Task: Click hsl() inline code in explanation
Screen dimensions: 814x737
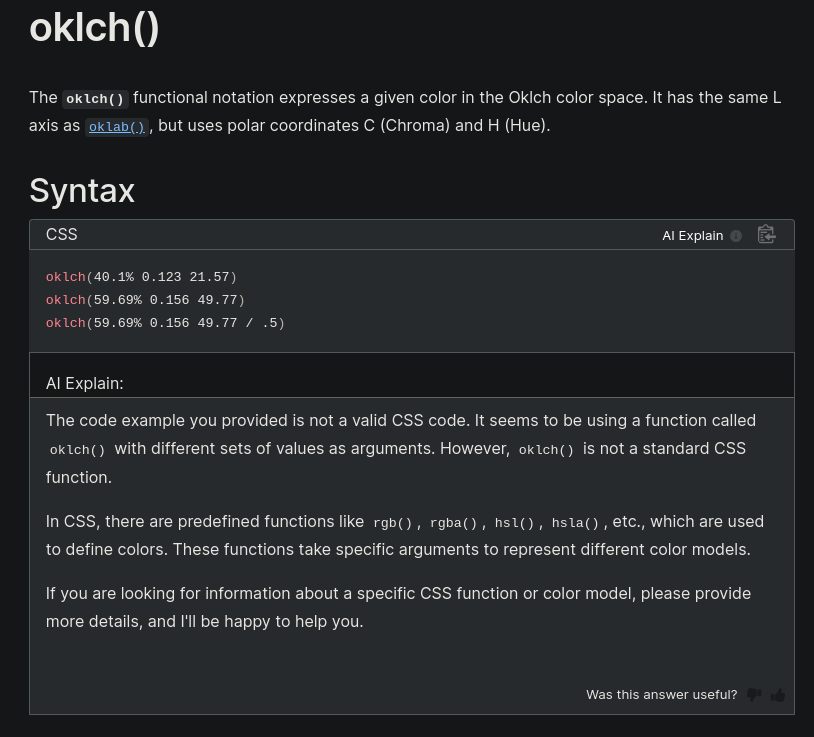Action: tap(514, 523)
